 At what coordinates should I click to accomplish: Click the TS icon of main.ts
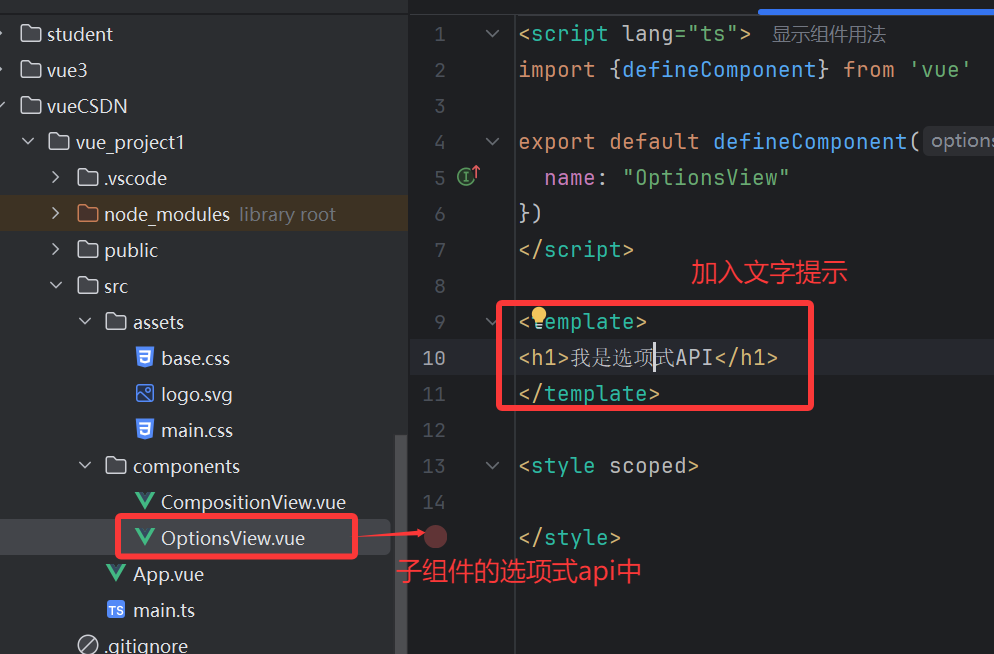point(116,610)
